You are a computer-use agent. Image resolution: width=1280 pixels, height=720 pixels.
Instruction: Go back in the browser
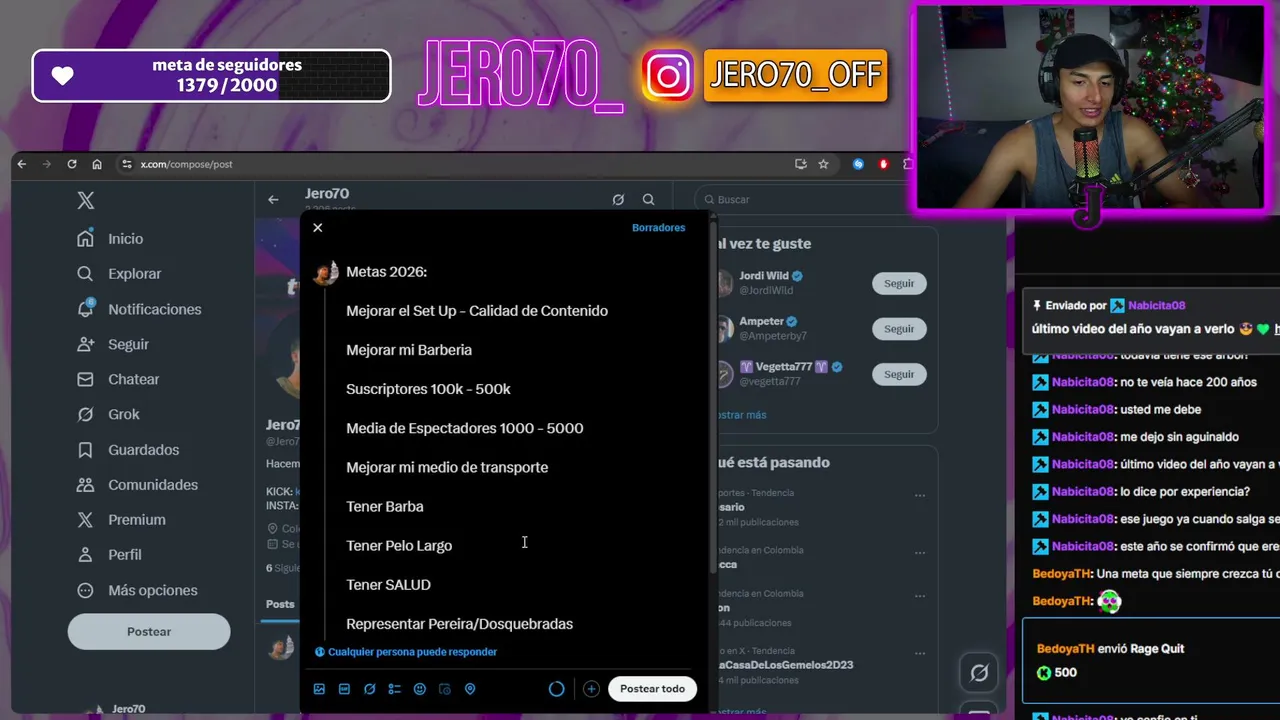pos(24,164)
